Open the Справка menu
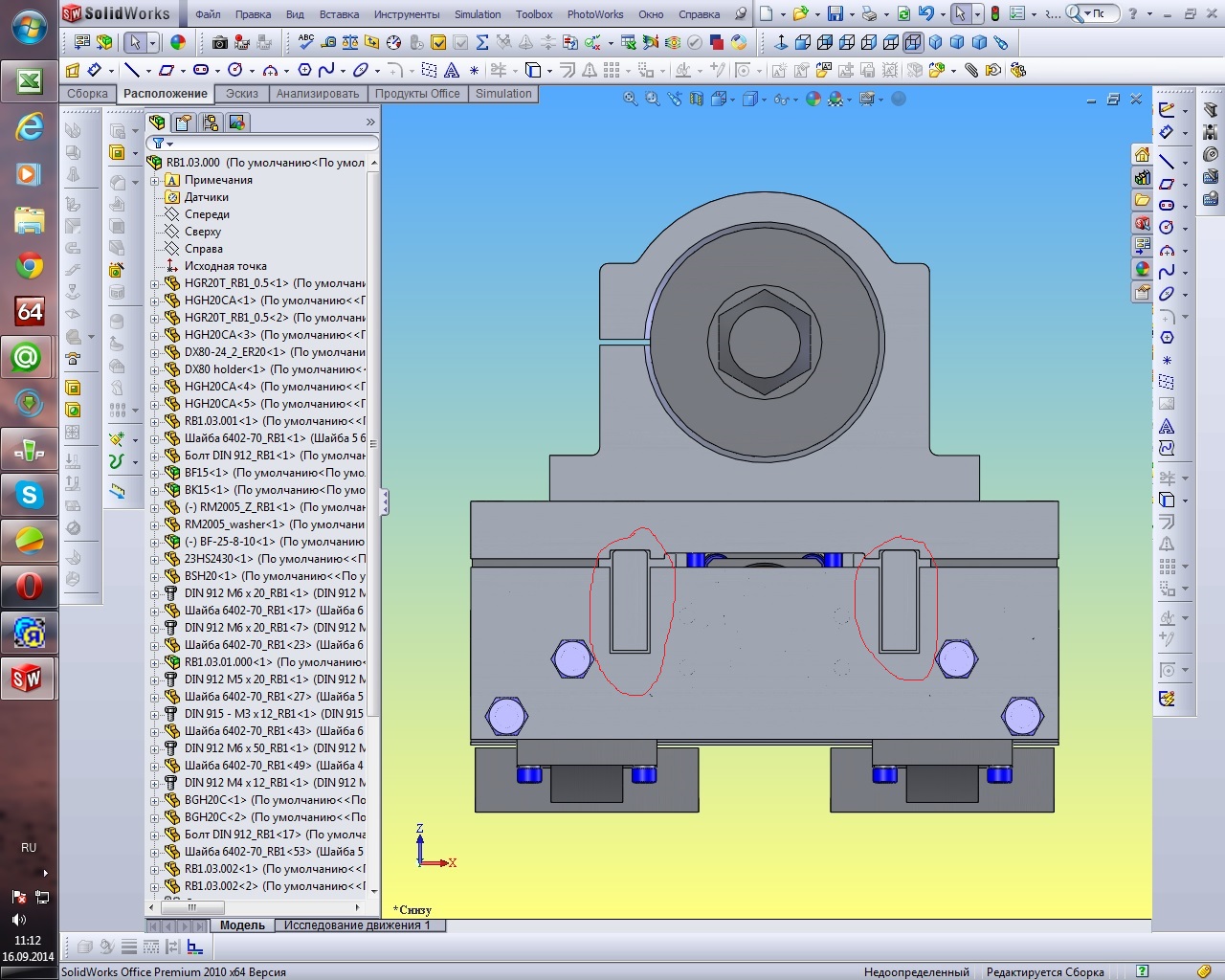 [699, 14]
